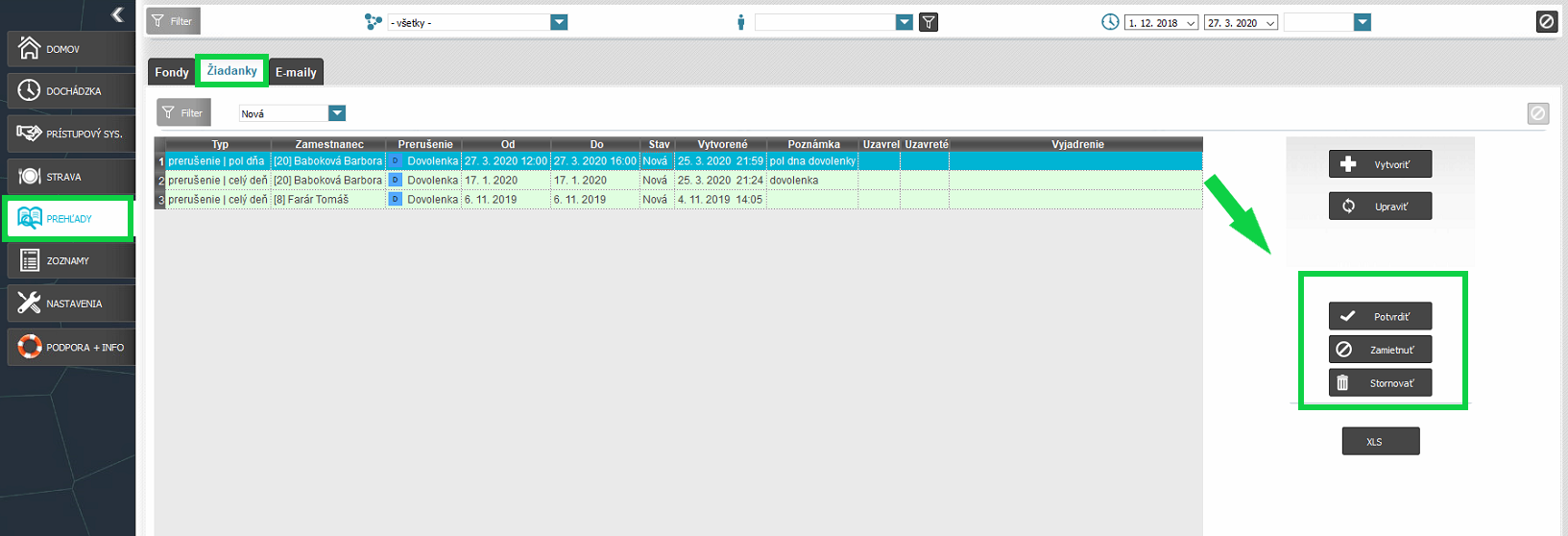Sort by the Typ column header

(220, 144)
